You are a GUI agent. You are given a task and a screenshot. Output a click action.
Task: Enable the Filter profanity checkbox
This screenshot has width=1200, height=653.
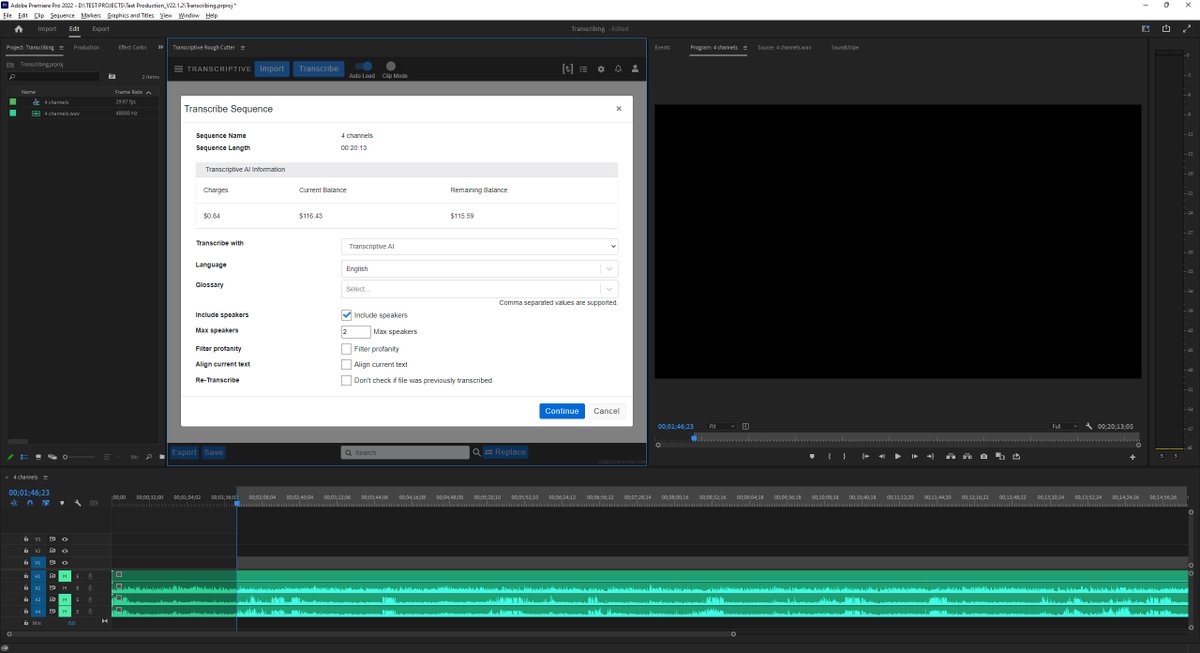(x=347, y=349)
